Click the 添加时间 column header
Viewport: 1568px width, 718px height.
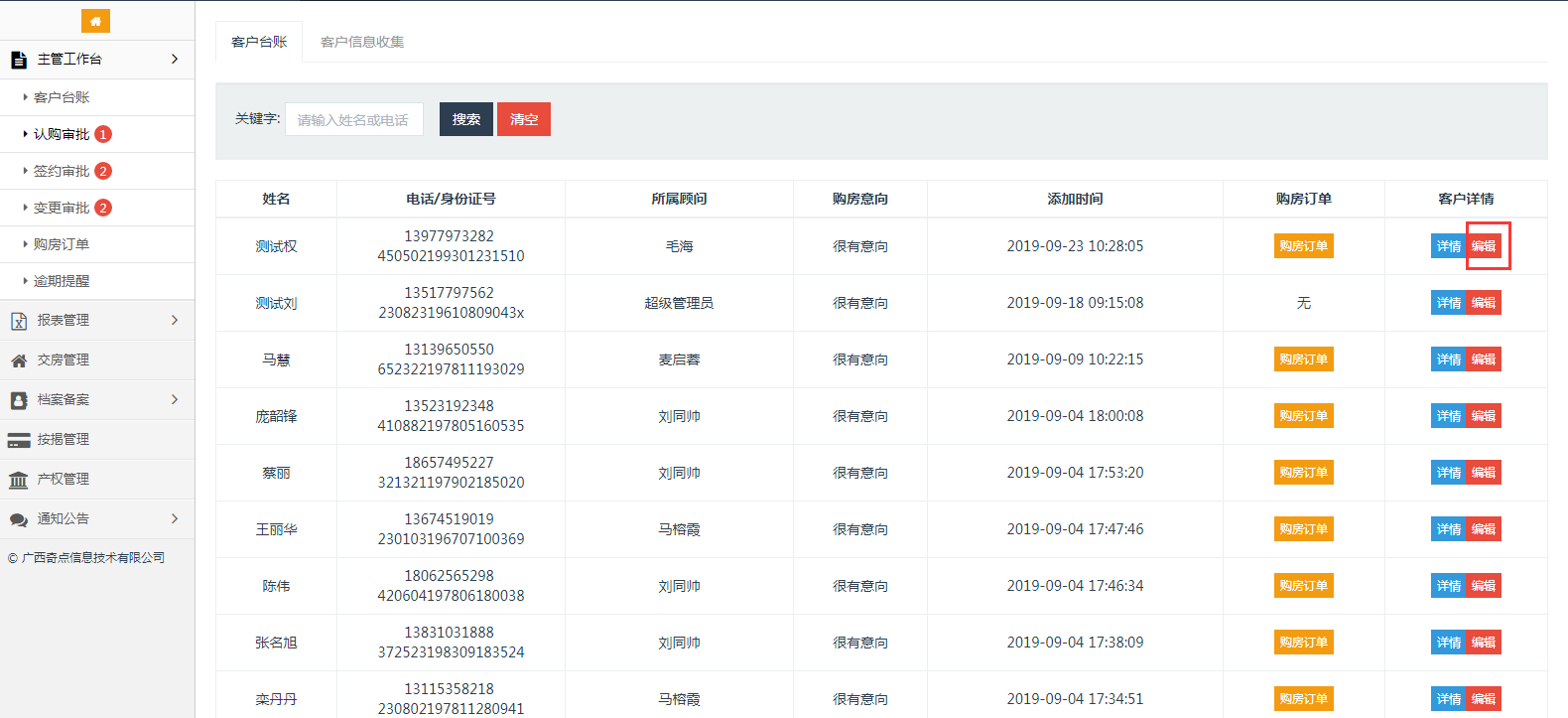pyautogui.click(x=1075, y=199)
